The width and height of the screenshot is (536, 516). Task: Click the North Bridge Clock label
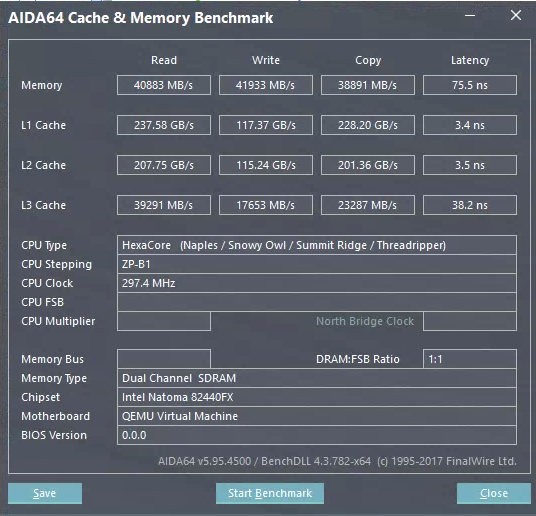(x=365, y=321)
